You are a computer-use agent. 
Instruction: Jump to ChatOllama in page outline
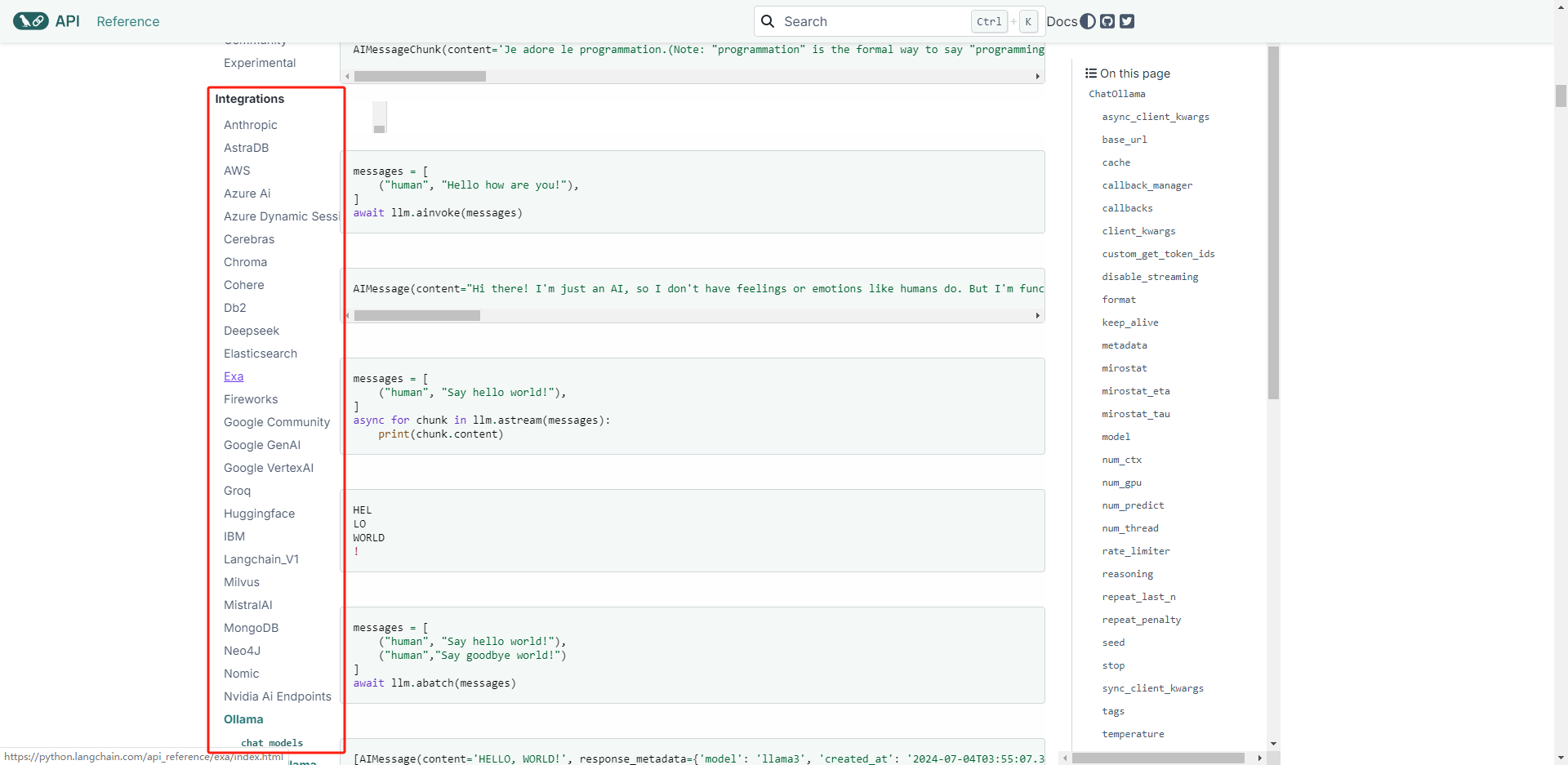click(1117, 94)
